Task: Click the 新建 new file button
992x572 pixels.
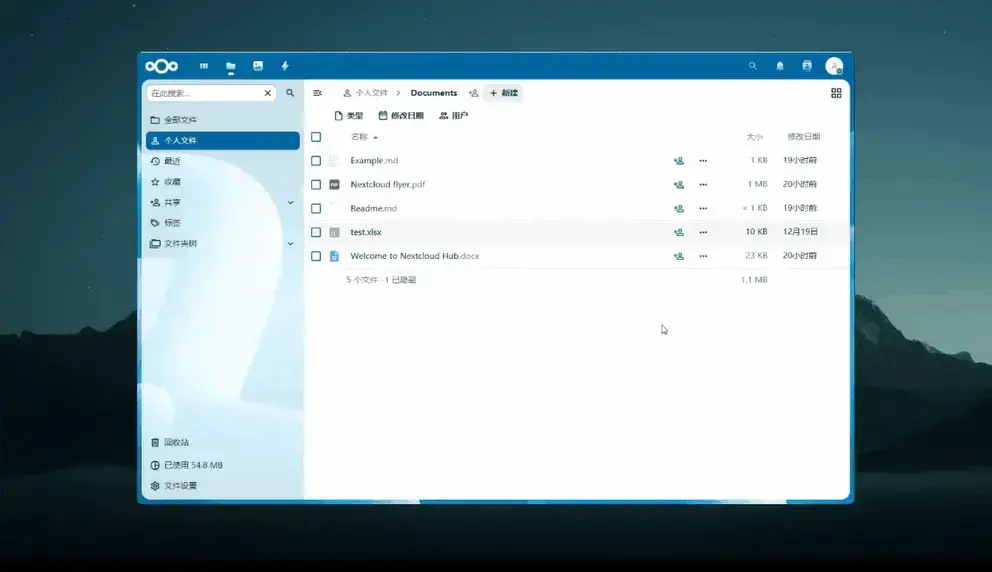Action: tap(503, 93)
